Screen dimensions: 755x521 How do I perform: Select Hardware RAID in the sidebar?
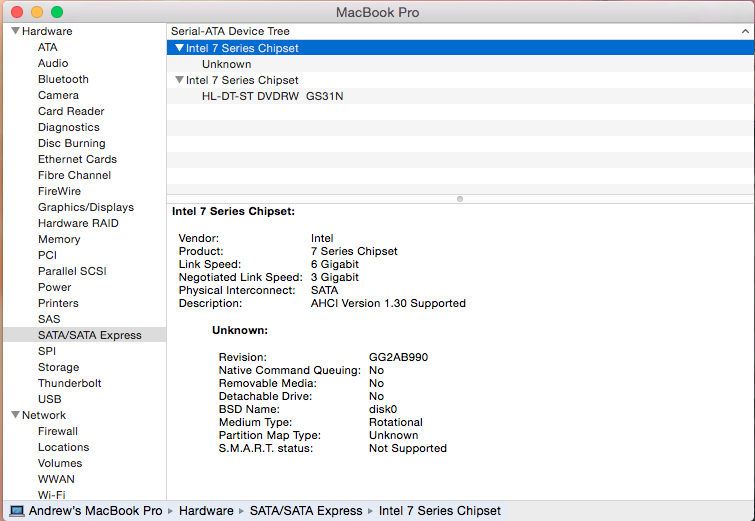[78, 223]
